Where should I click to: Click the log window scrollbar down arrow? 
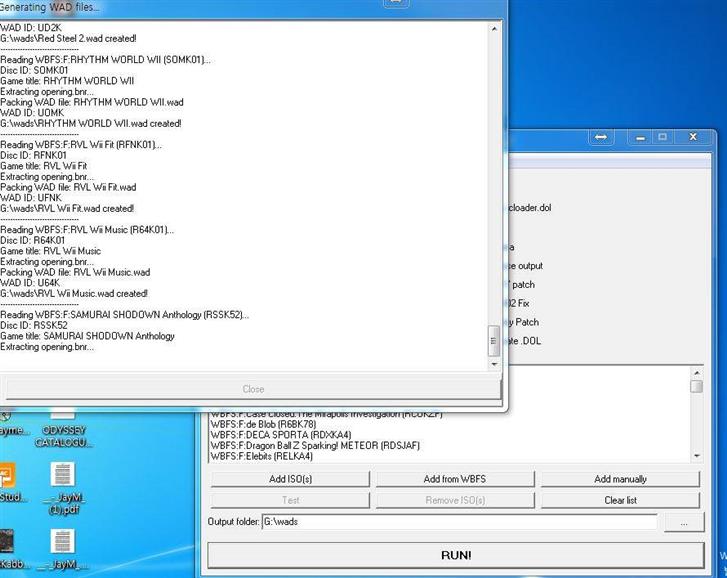pos(493,366)
